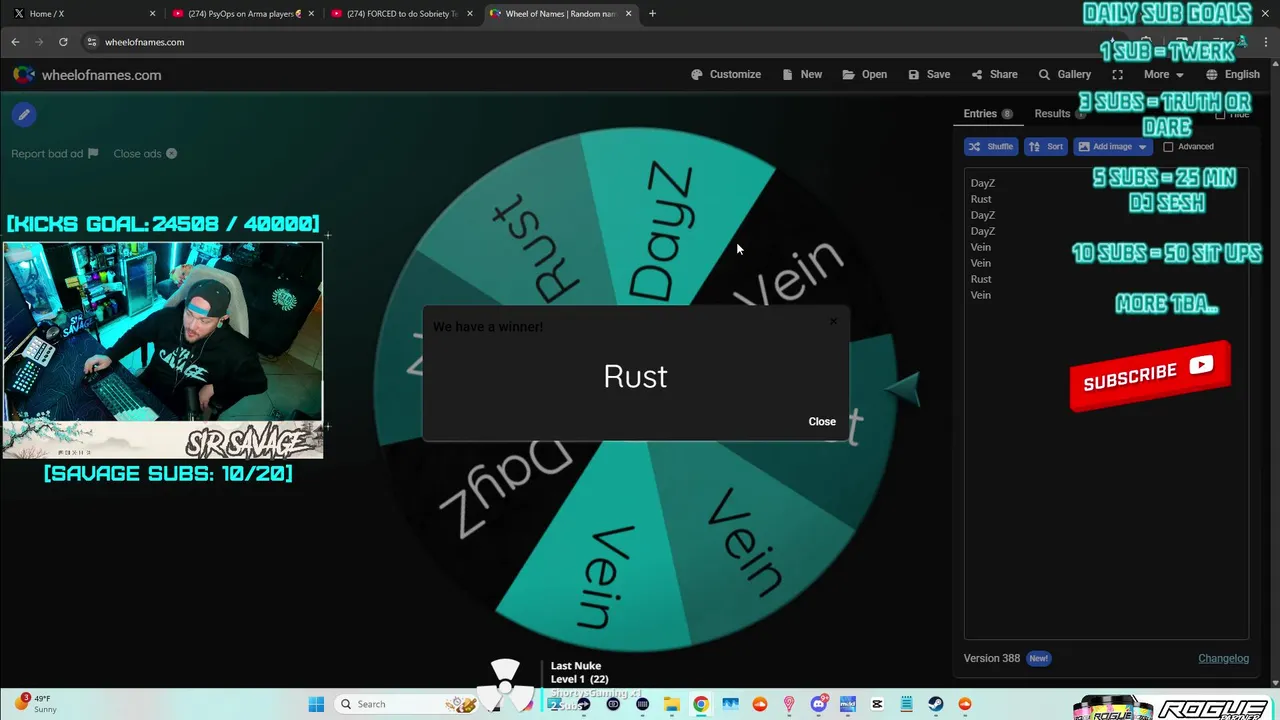This screenshot has width=1280, height=720.
Task: Open CapCut from the taskbar
Action: point(877,704)
